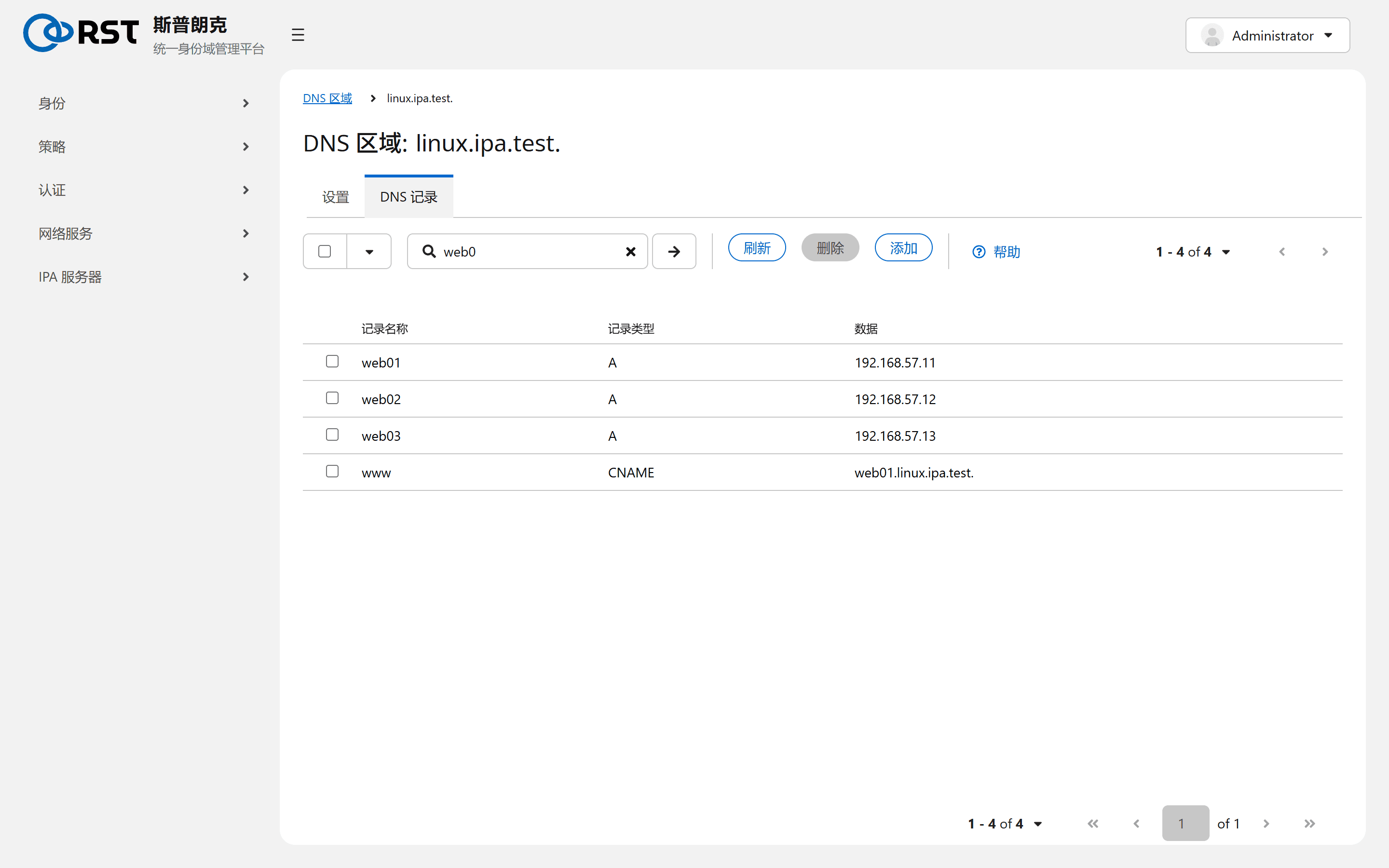The image size is (1389, 868).
Task: Open the bulk select dropdown arrow
Action: [x=369, y=251]
